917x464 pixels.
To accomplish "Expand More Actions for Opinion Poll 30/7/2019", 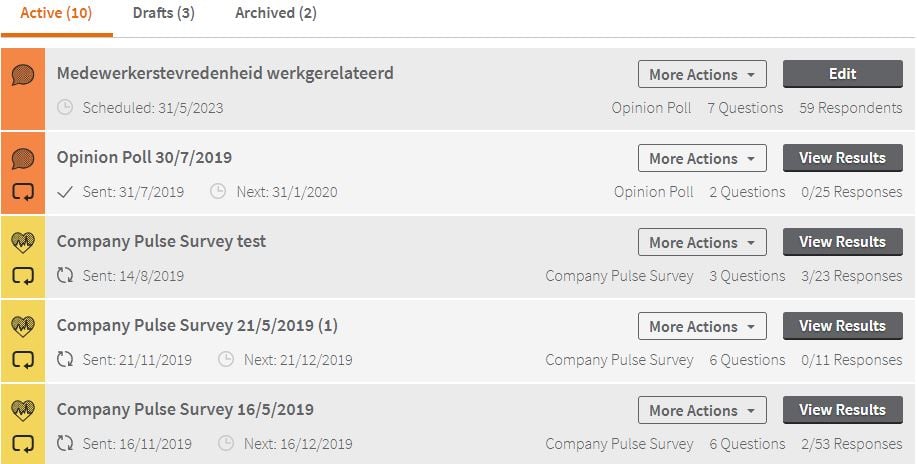I will pos(702,158).
